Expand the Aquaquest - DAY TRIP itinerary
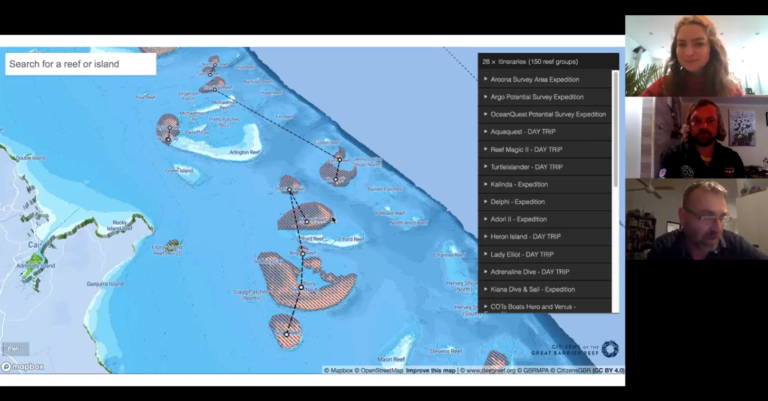This screenshot has width=768, height=401. [x=546, y=132]
